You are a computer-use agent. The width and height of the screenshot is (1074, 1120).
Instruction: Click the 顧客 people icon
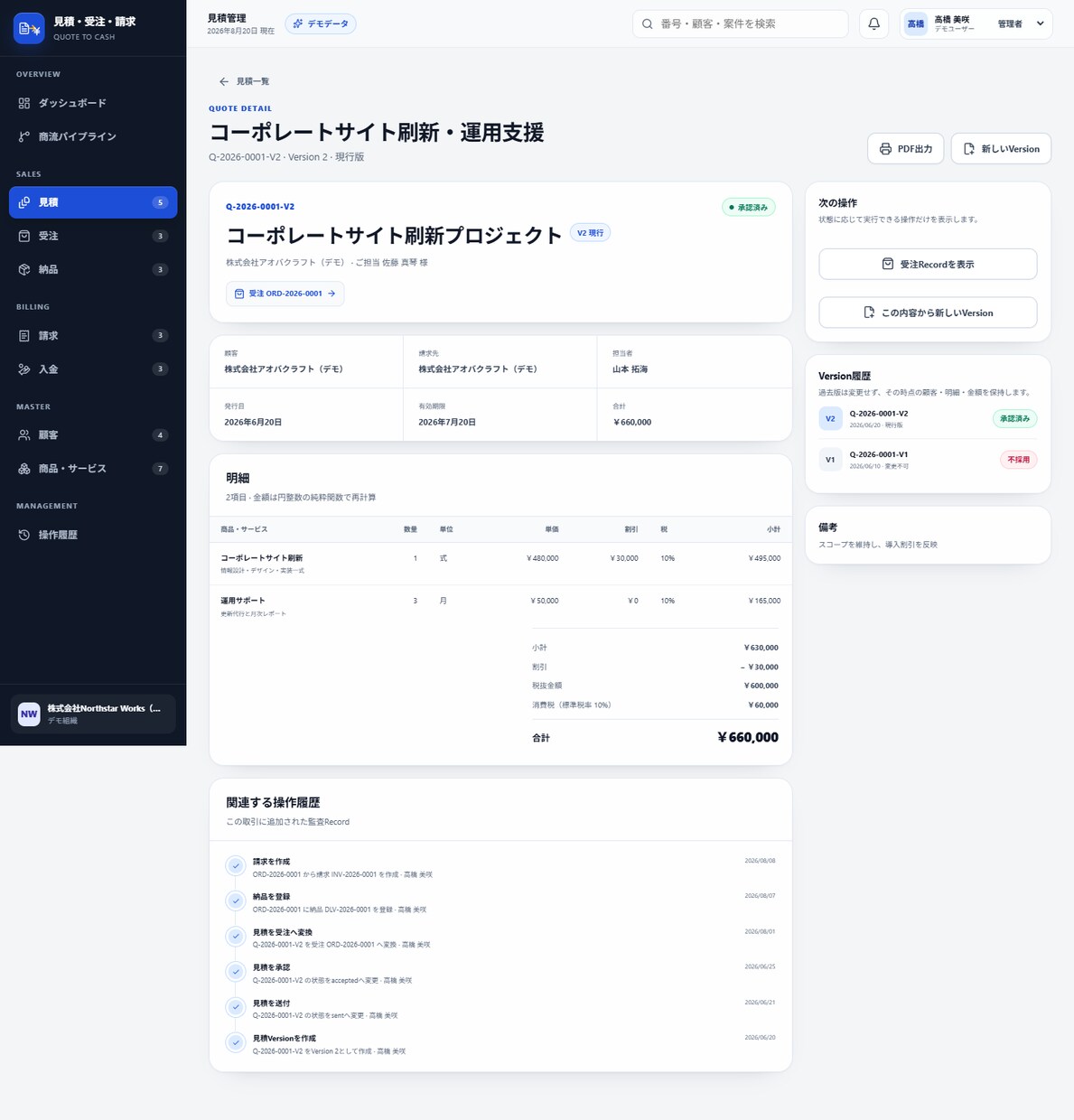tap(24, 434)
